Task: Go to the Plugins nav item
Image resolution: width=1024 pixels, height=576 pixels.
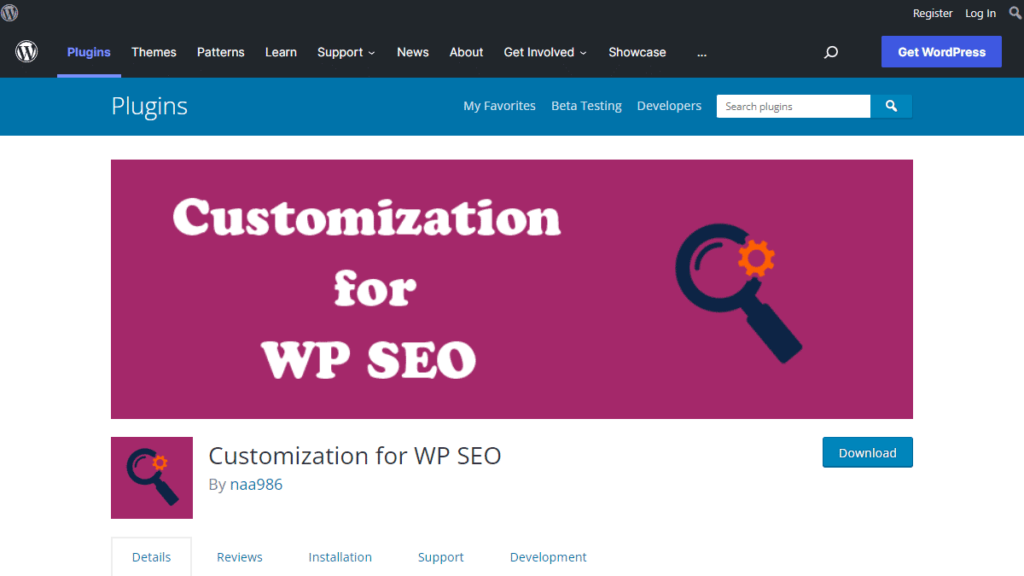Action: [89, 52]
